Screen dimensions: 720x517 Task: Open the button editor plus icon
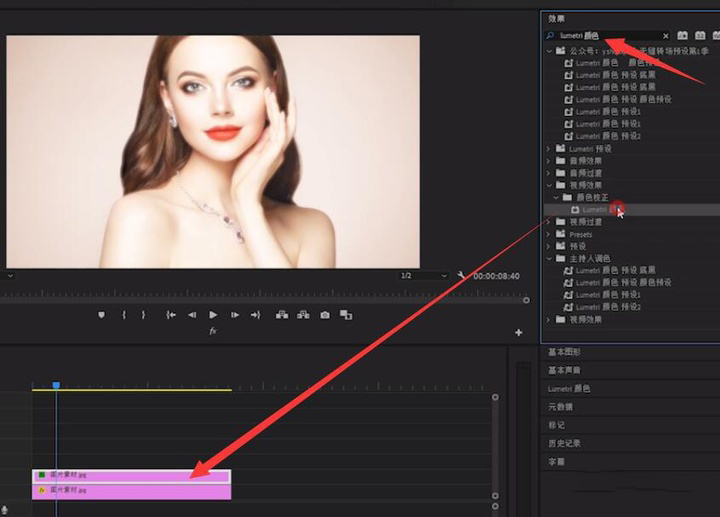[518, 332]
